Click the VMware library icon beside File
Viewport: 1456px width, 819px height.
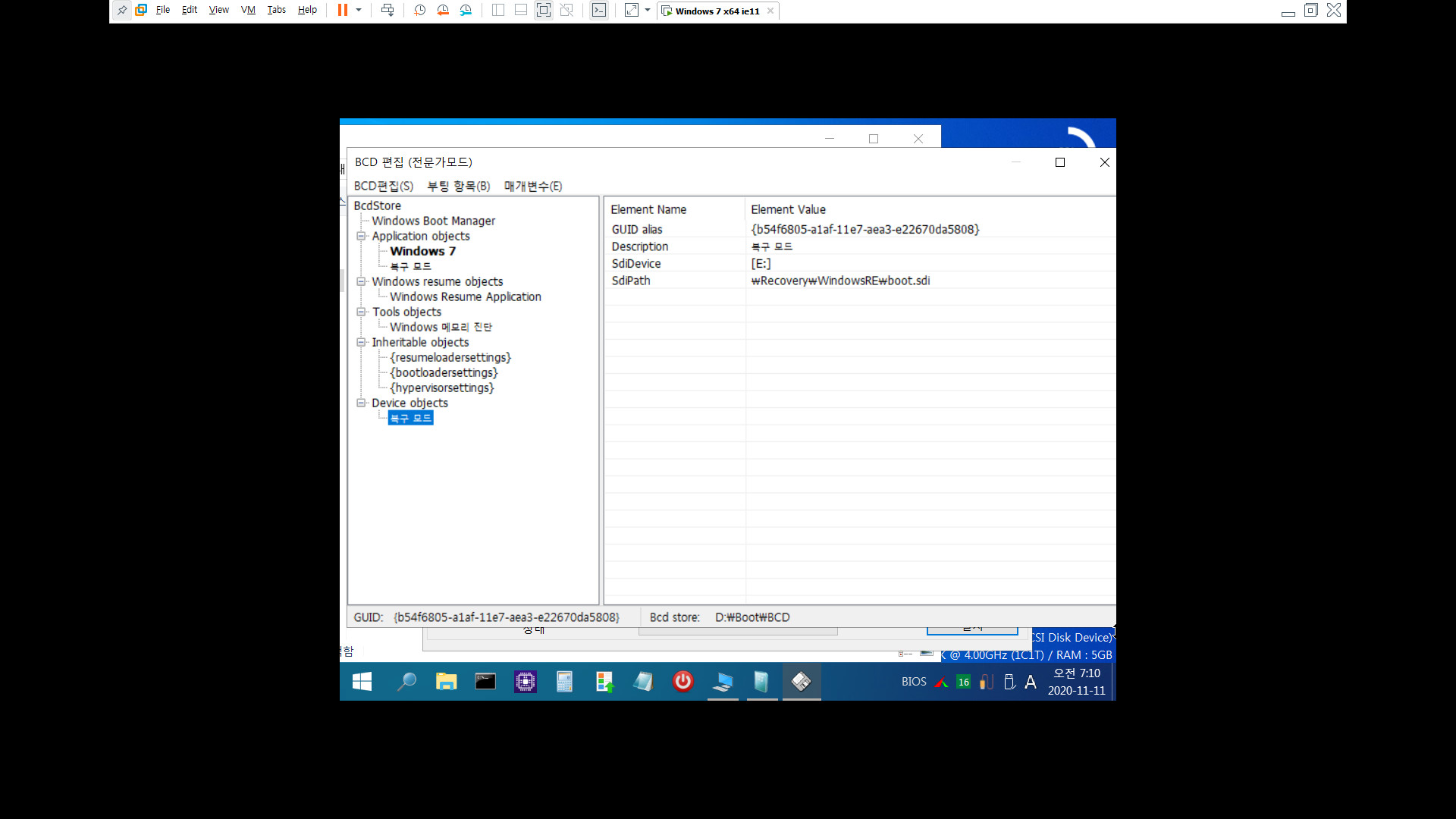pos(141,11)
